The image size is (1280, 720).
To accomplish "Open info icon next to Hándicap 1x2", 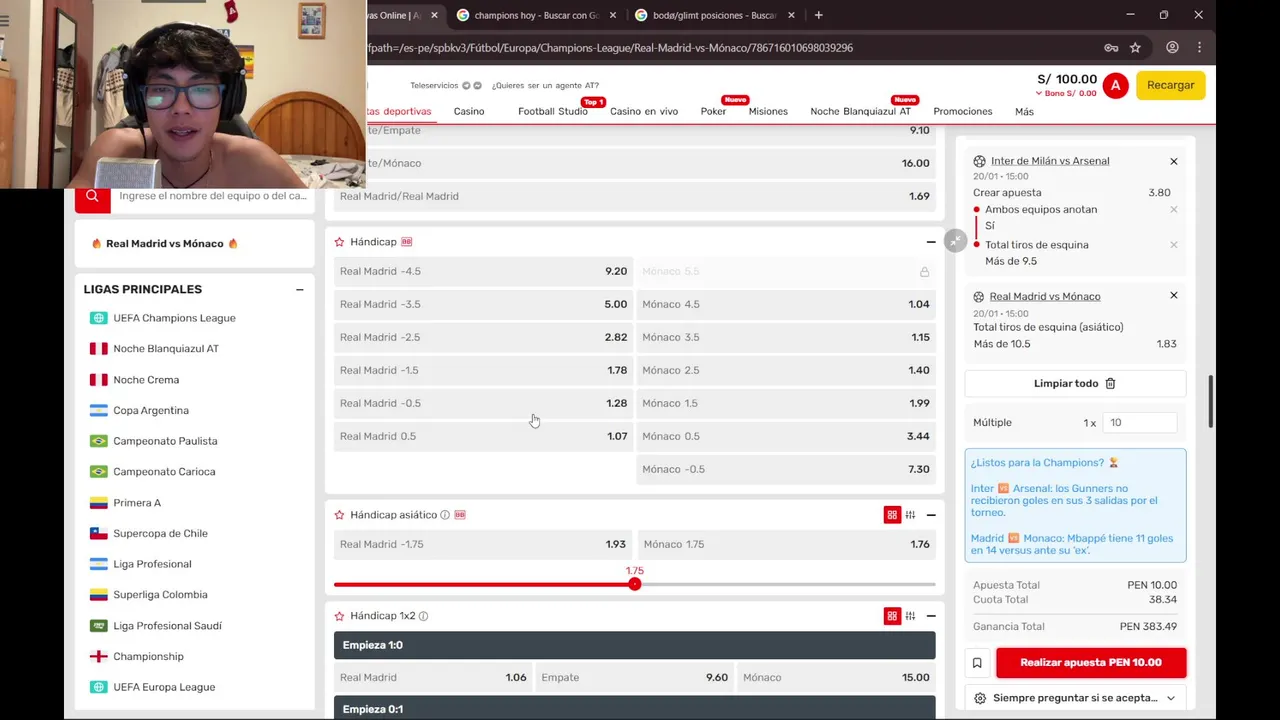I will 423,616.
